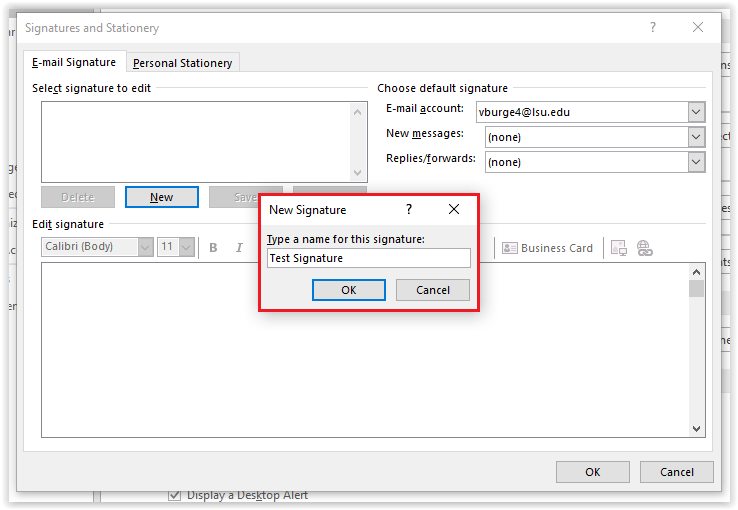Close the Signatures and Stationery window

[698, 27]
